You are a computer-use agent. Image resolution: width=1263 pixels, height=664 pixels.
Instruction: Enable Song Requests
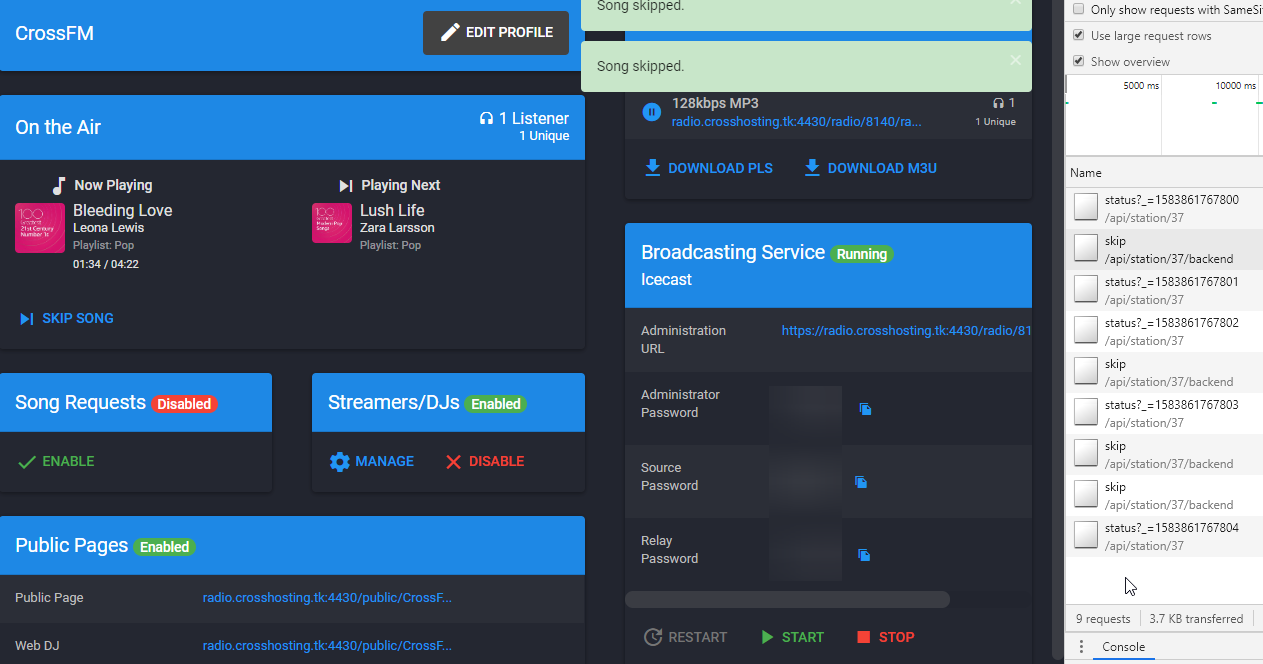tap(56, 461)
